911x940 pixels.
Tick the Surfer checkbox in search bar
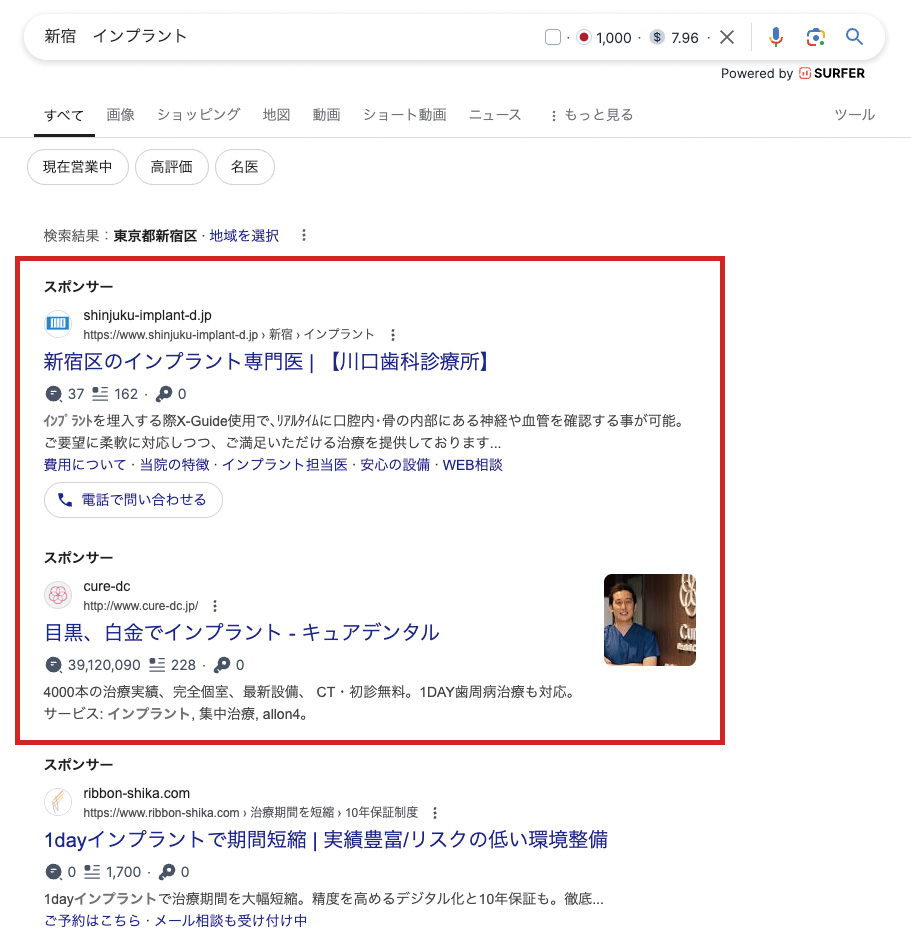click(553, 38)
